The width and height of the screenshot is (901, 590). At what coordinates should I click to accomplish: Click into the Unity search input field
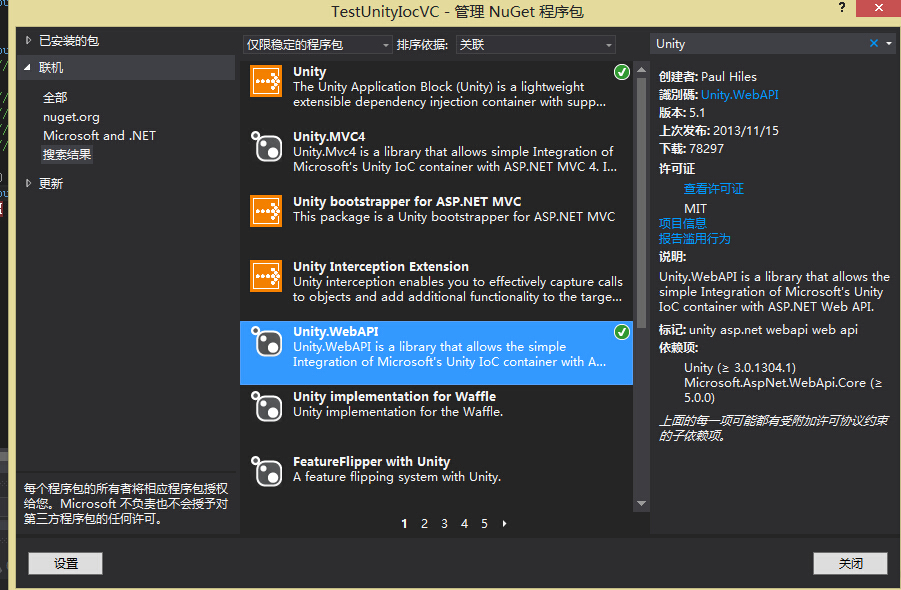760,44
